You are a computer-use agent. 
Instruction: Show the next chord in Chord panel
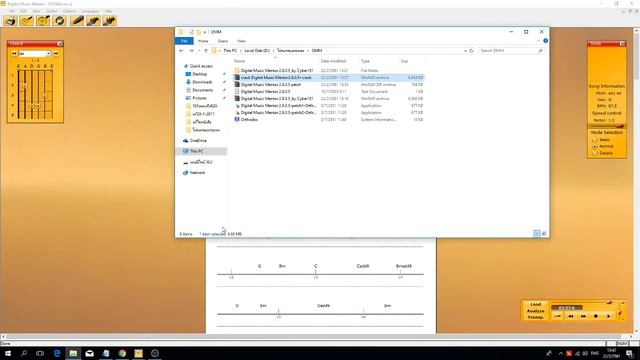coord(56,53)
